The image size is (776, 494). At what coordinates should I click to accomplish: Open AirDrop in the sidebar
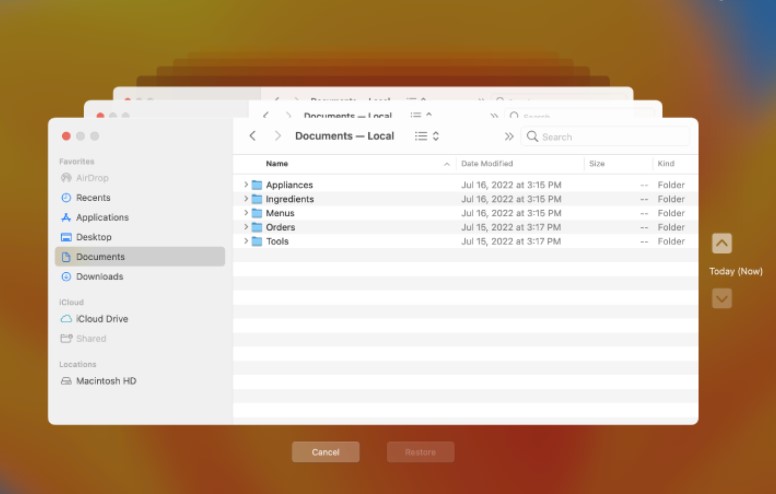pyautogui.click(x=92, y=178)
